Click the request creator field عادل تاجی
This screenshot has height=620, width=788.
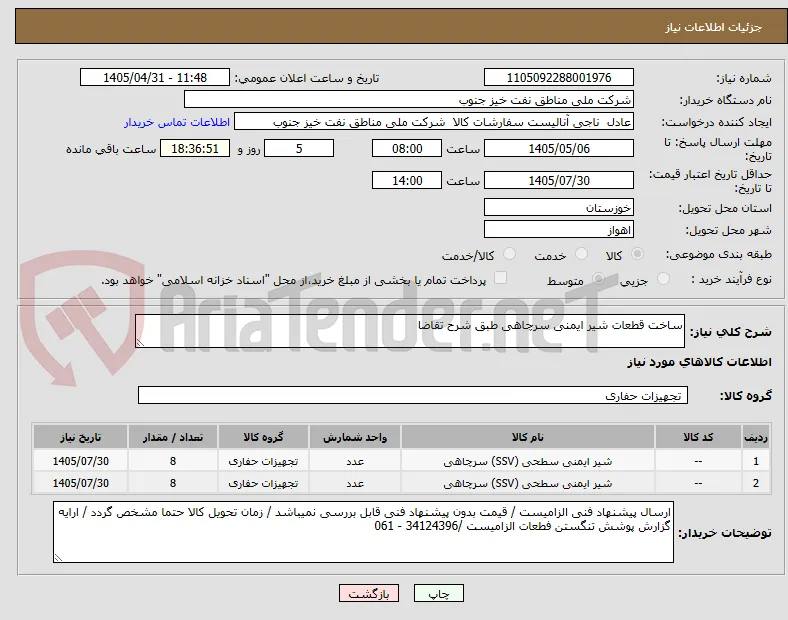point(434,122)
